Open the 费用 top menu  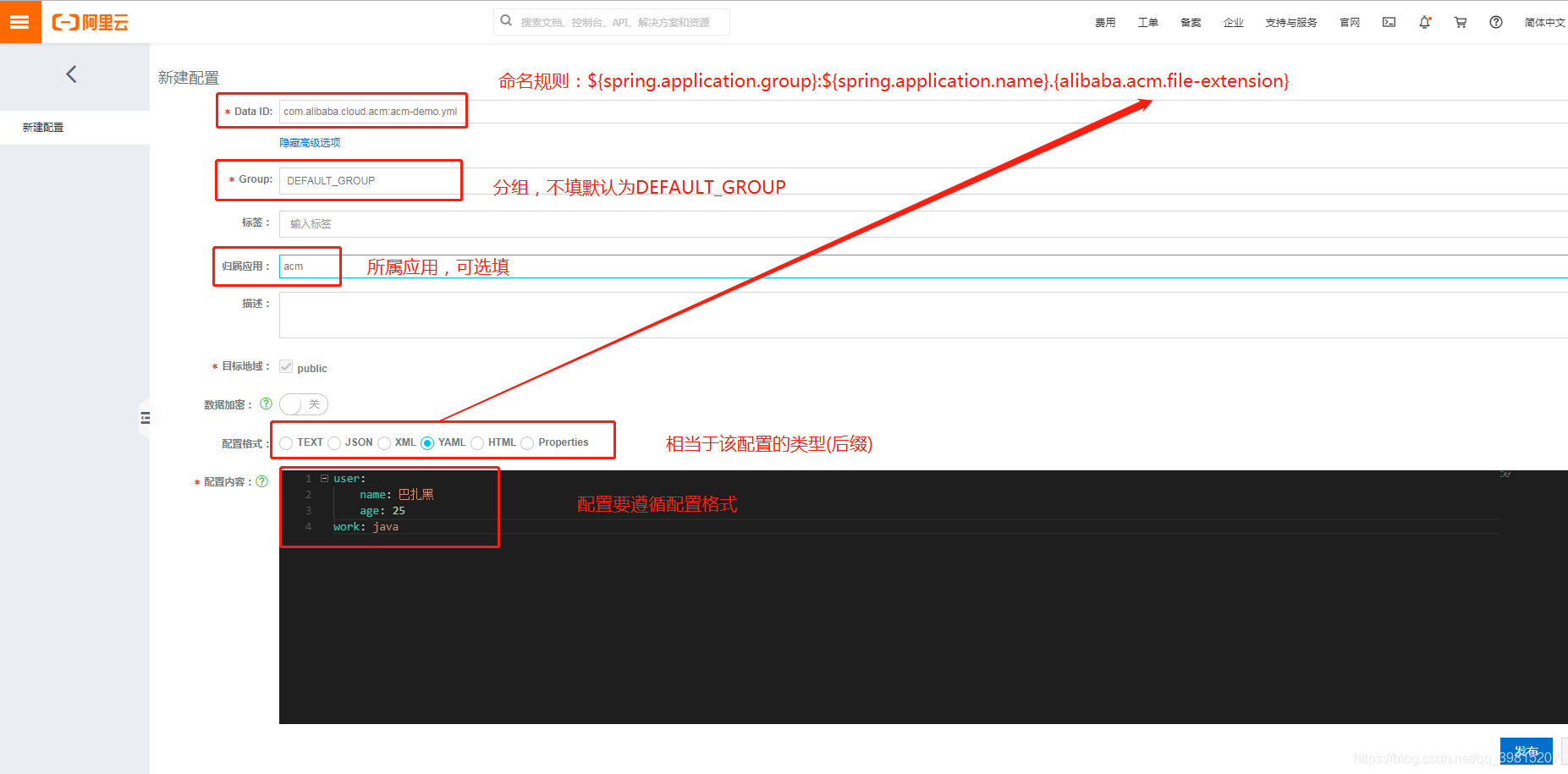coord(1105,23)
